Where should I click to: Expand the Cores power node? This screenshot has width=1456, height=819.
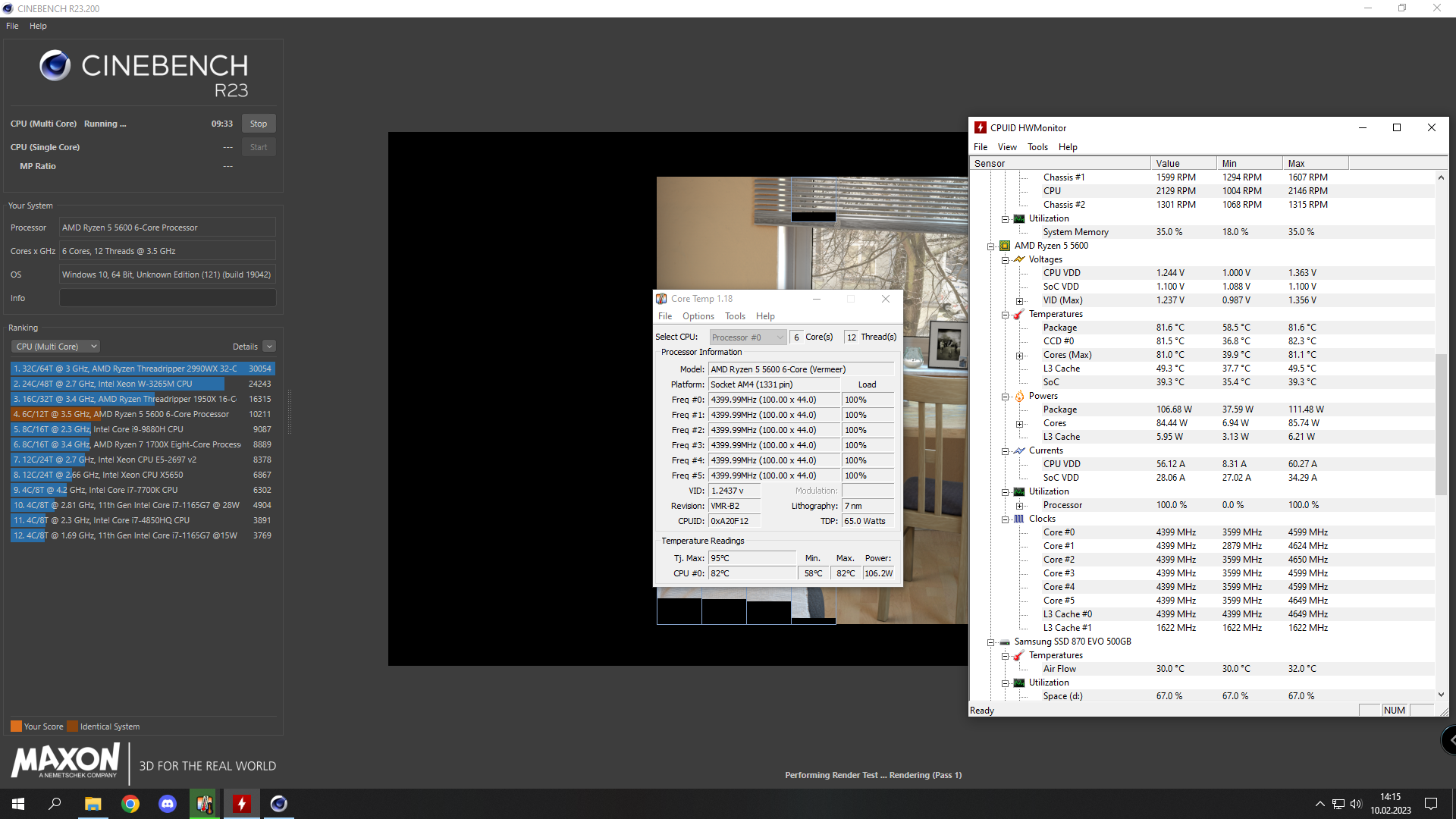point(1019,423)
